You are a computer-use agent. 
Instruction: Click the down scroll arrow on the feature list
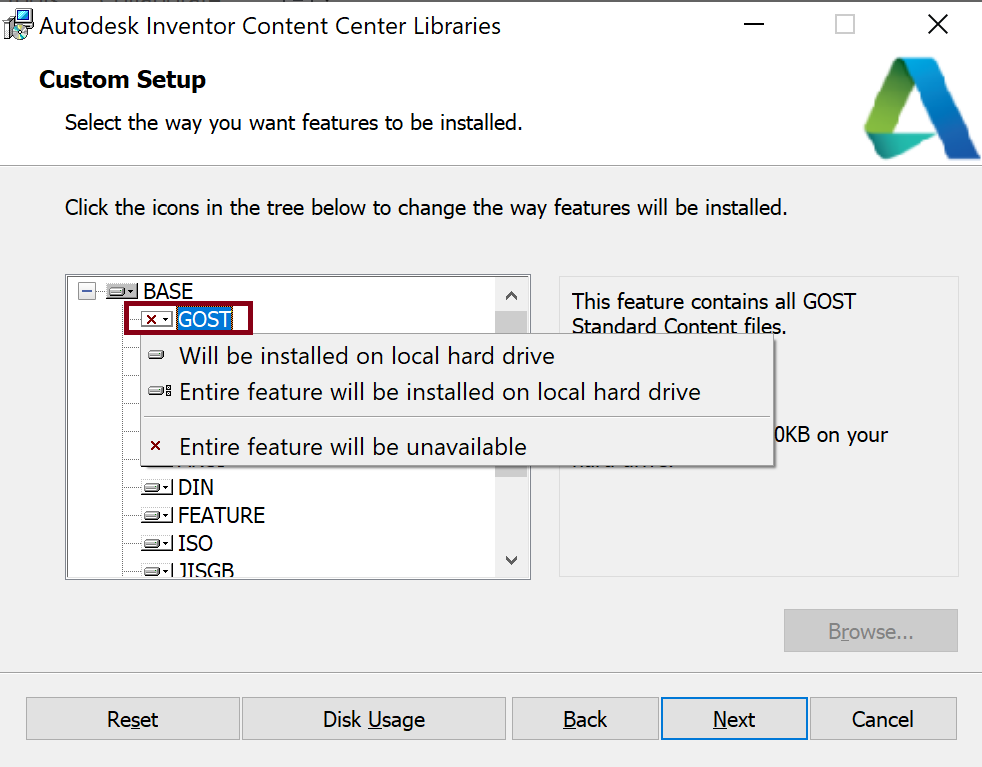511,560
